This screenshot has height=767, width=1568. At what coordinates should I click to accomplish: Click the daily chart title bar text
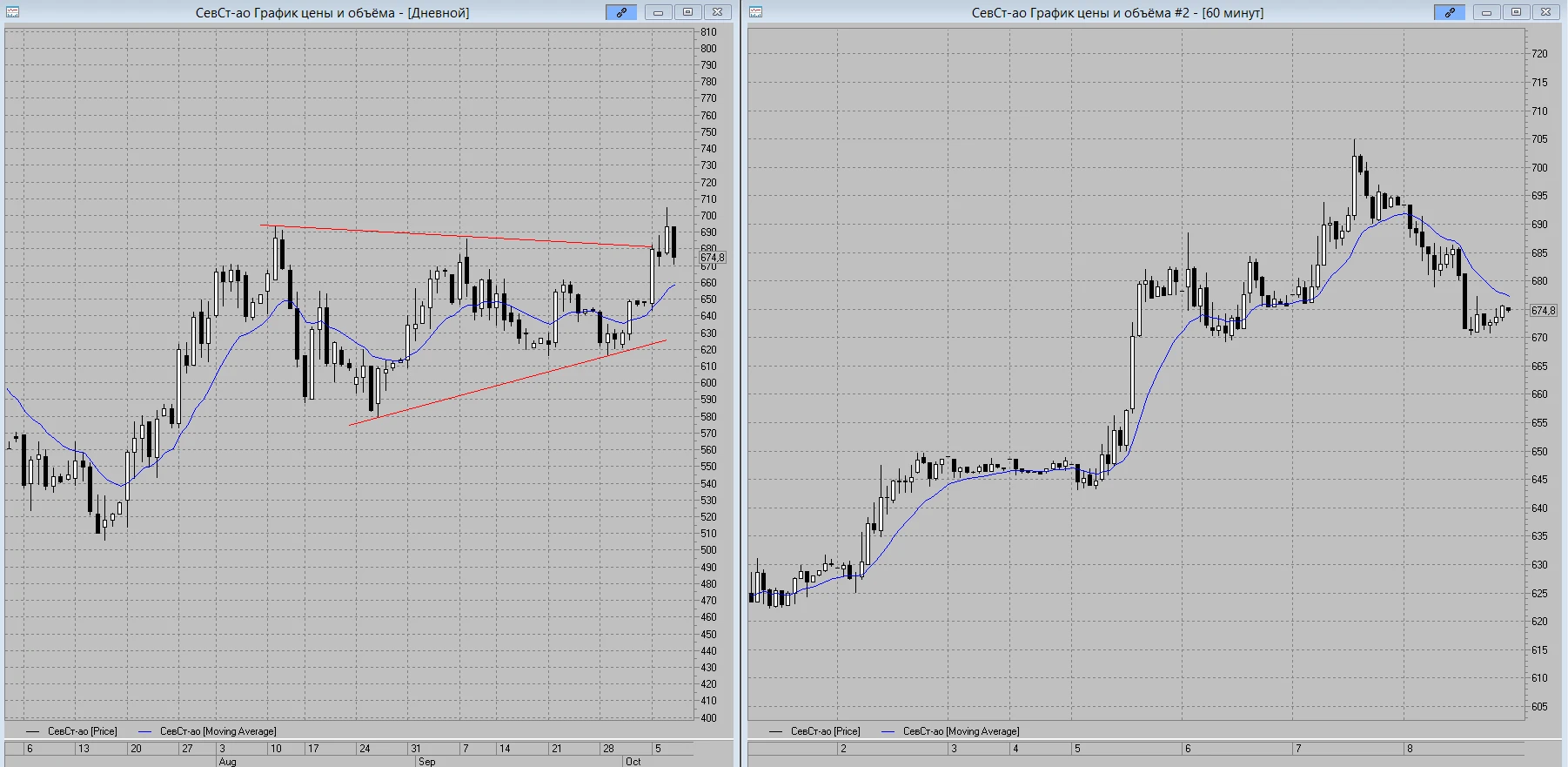(332, 13)
